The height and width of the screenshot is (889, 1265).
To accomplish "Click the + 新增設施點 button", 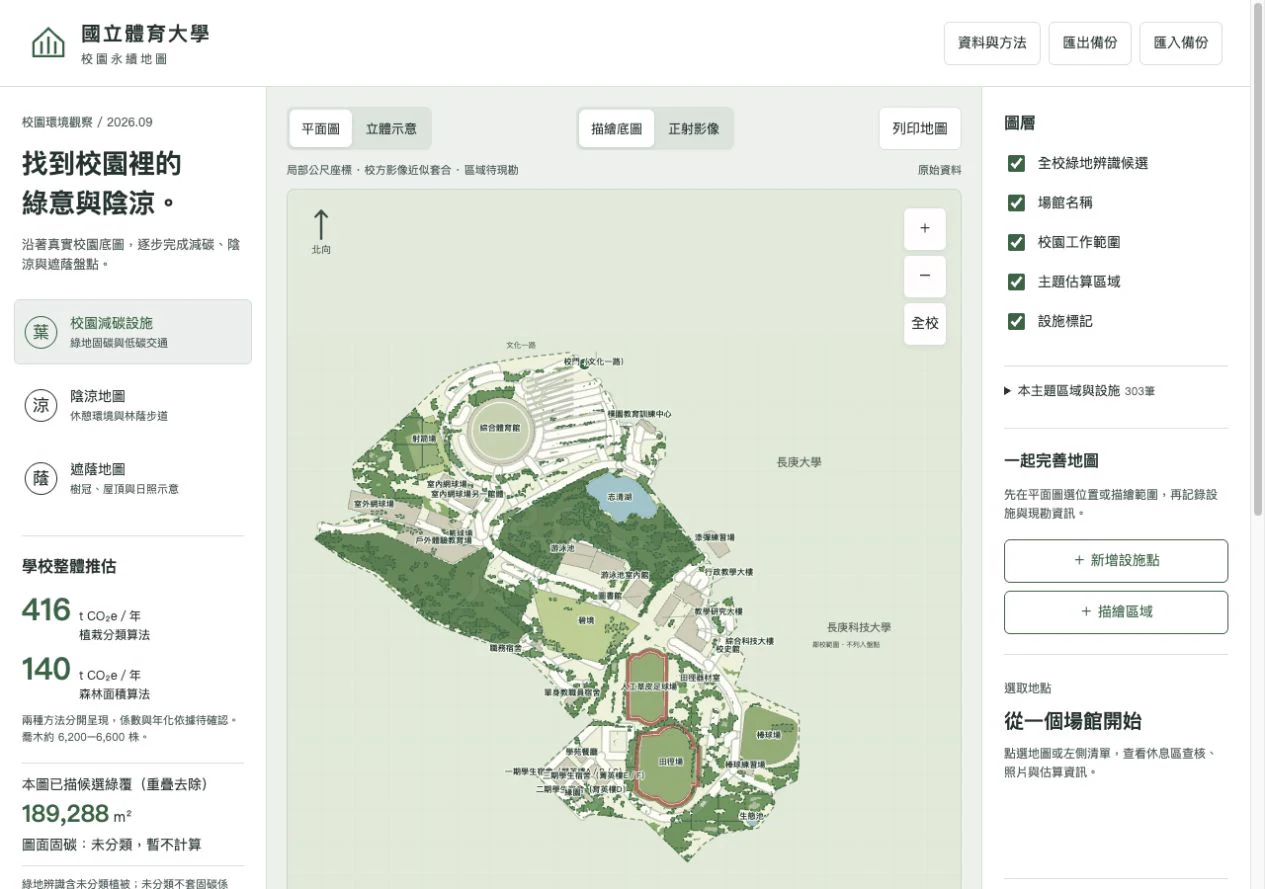I will tap(1116, 561).
